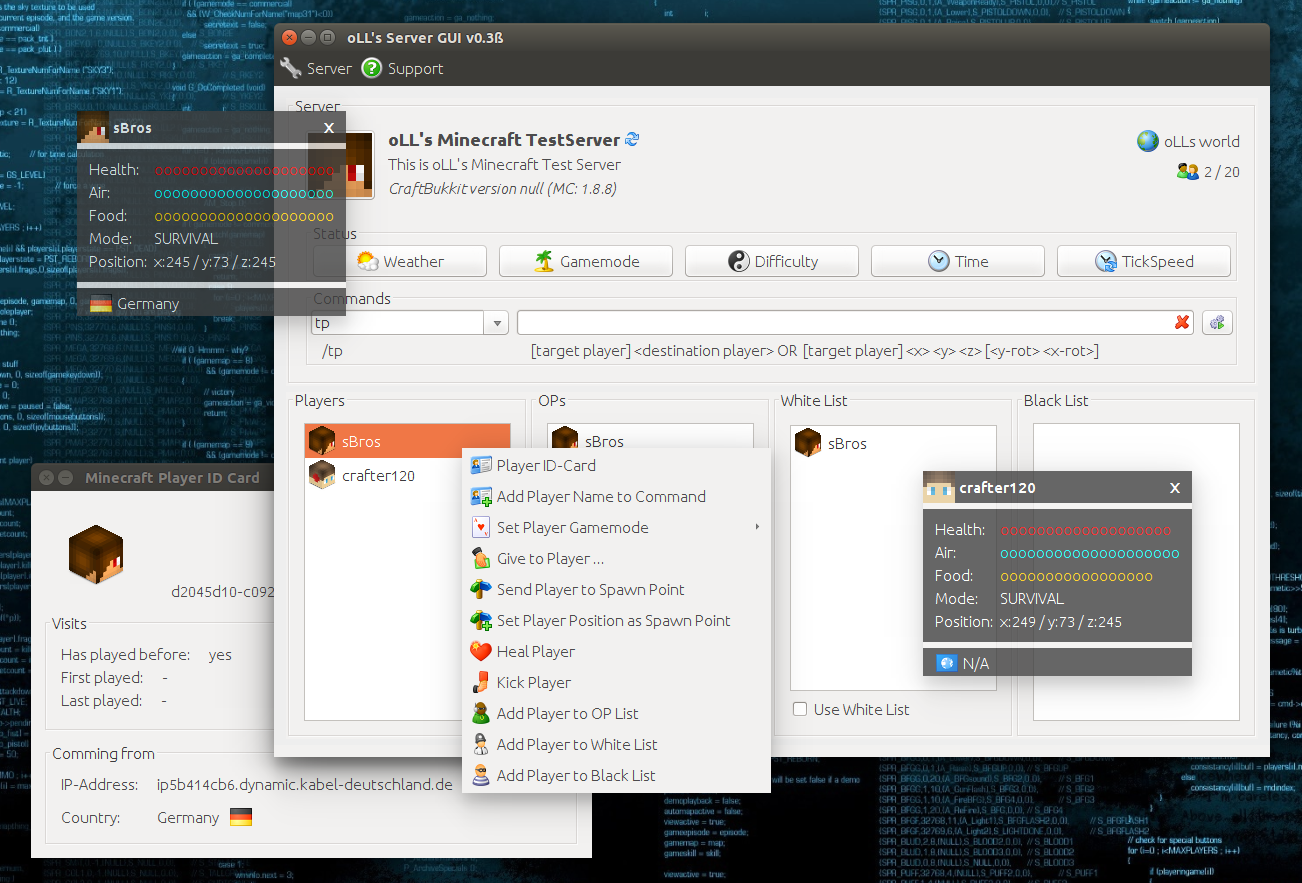Click the N/A globe icon in crafter120 popup
The height and width of the screenshot is (883, 1302).
click(946, 663)
